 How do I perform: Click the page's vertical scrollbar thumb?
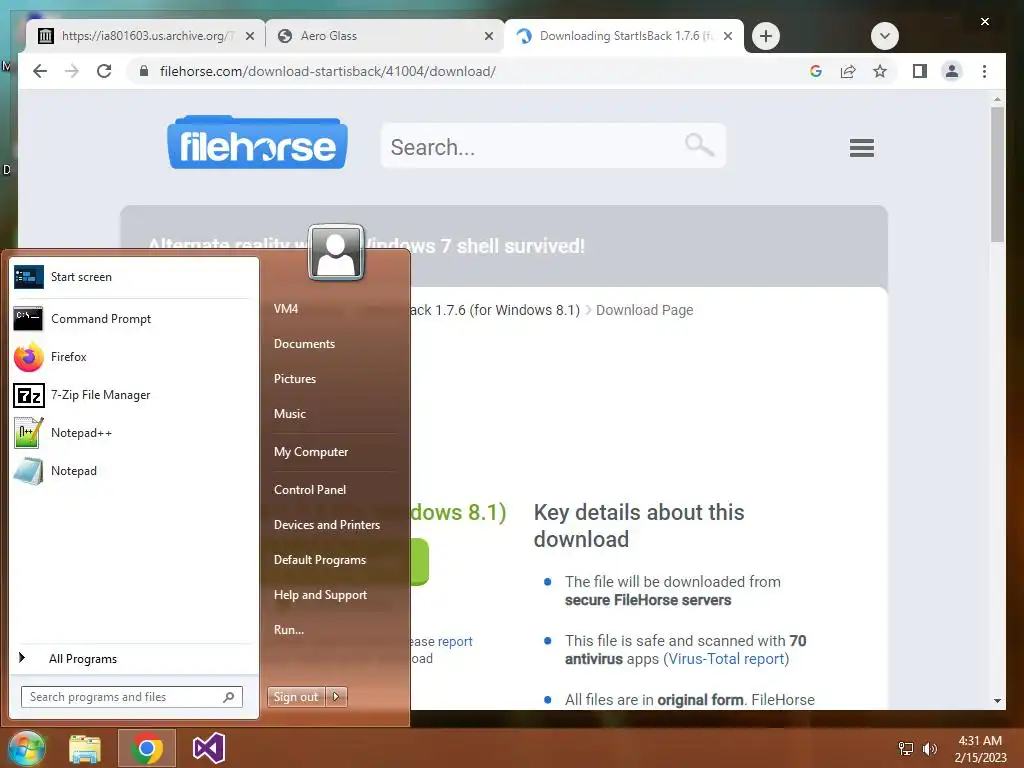997,175
